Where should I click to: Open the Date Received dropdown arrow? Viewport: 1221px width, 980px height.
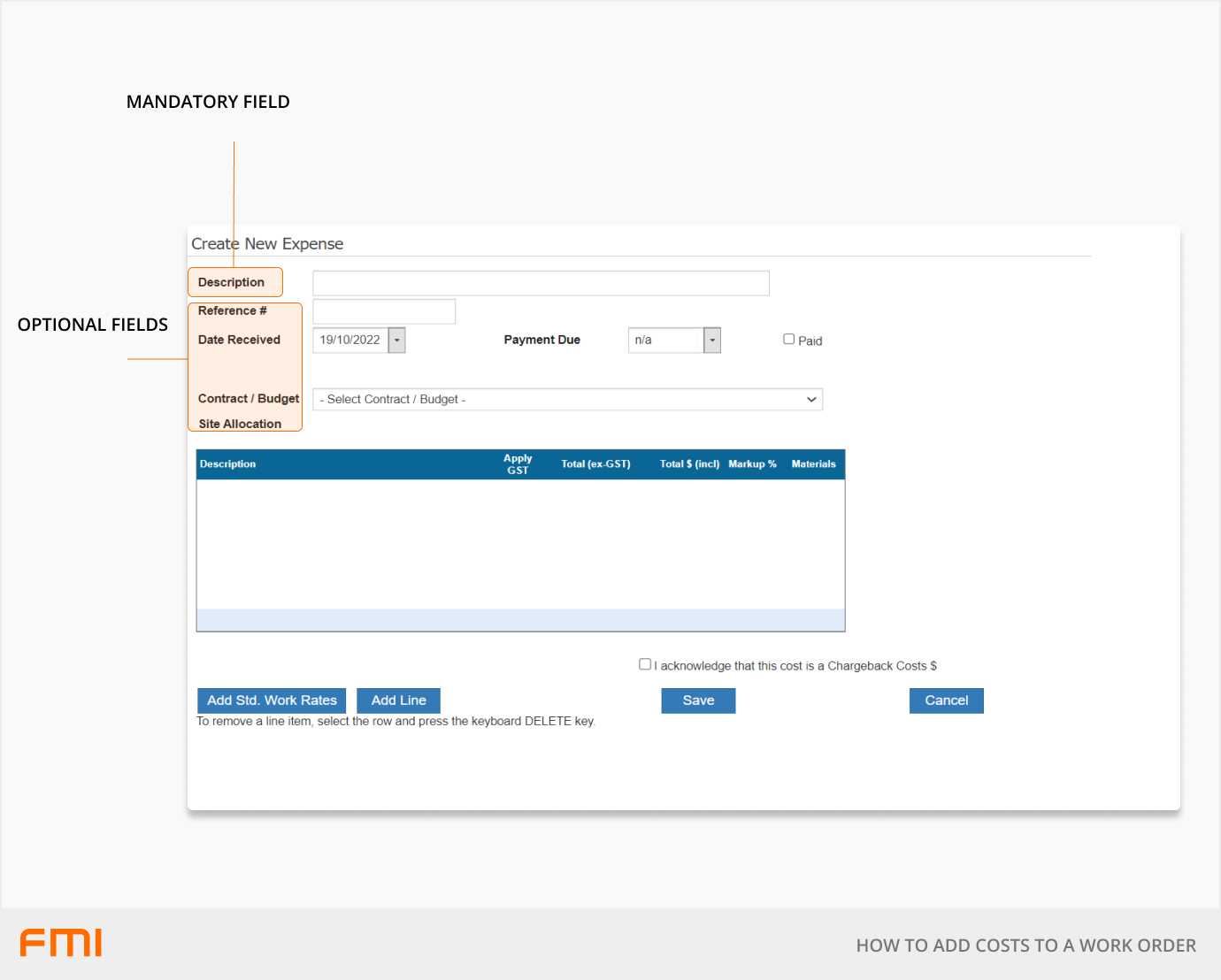point(397,341)
